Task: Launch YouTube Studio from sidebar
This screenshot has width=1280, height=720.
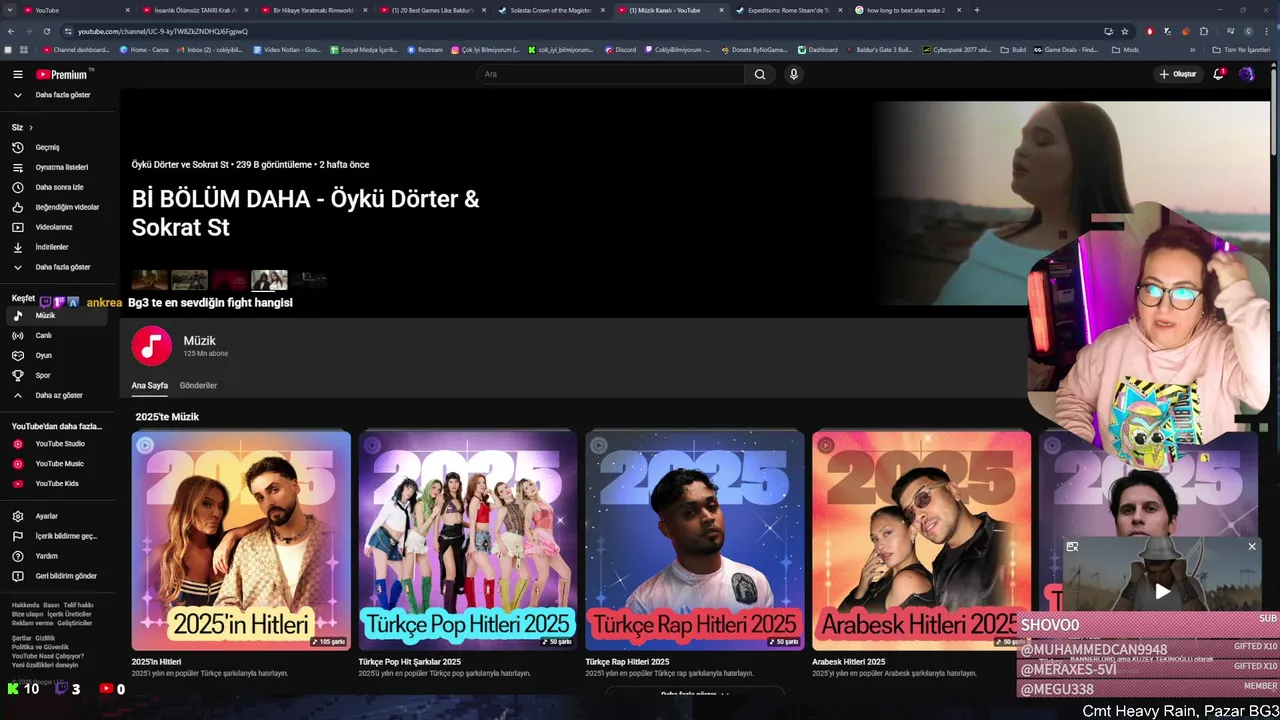Action: click(x=58, y=444)
